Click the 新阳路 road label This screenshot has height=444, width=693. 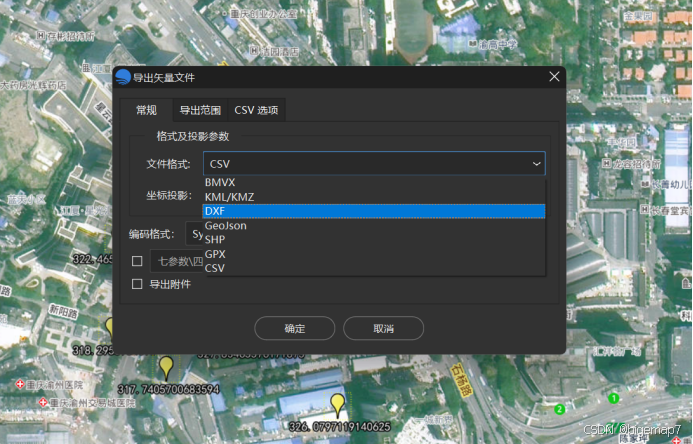pyautogui.click(x=63, y=312)
